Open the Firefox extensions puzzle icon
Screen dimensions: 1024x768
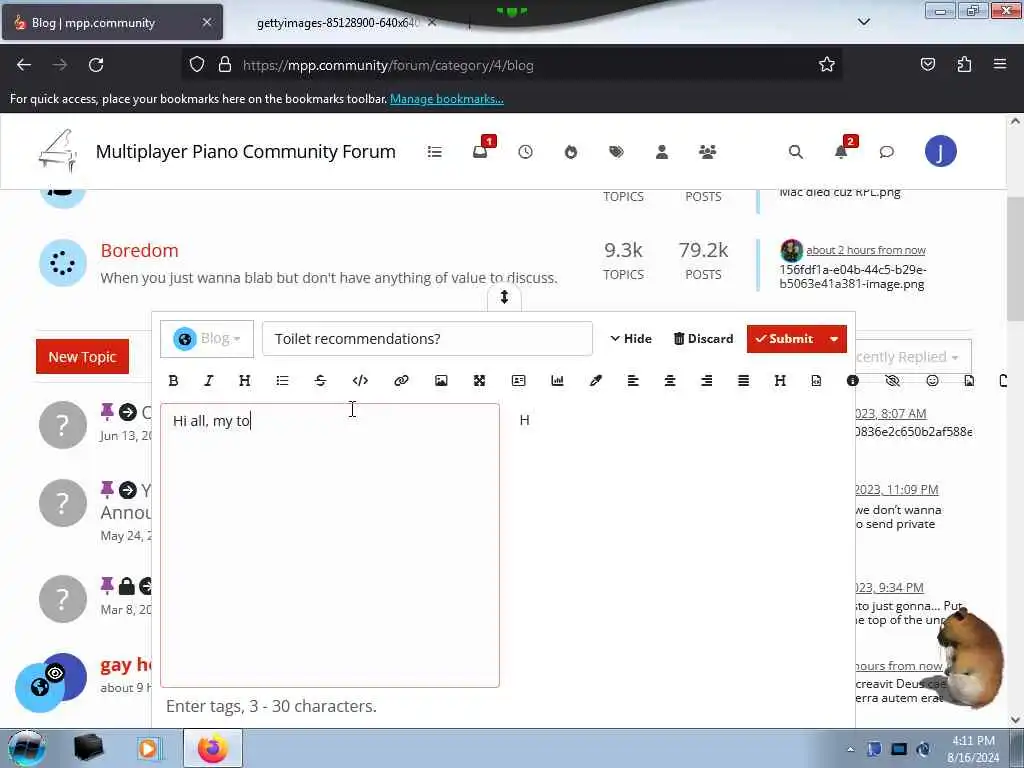(964, 64)
